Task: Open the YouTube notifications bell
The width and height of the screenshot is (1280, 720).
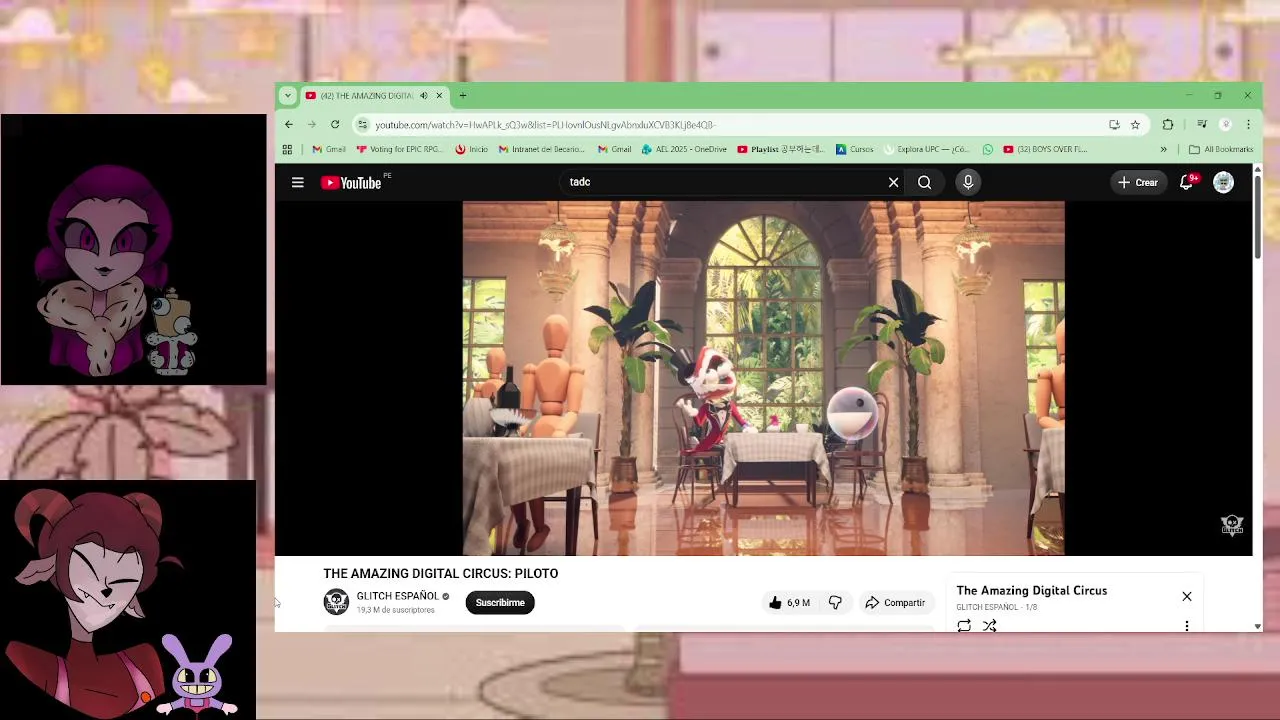Action: [1187, 182]
